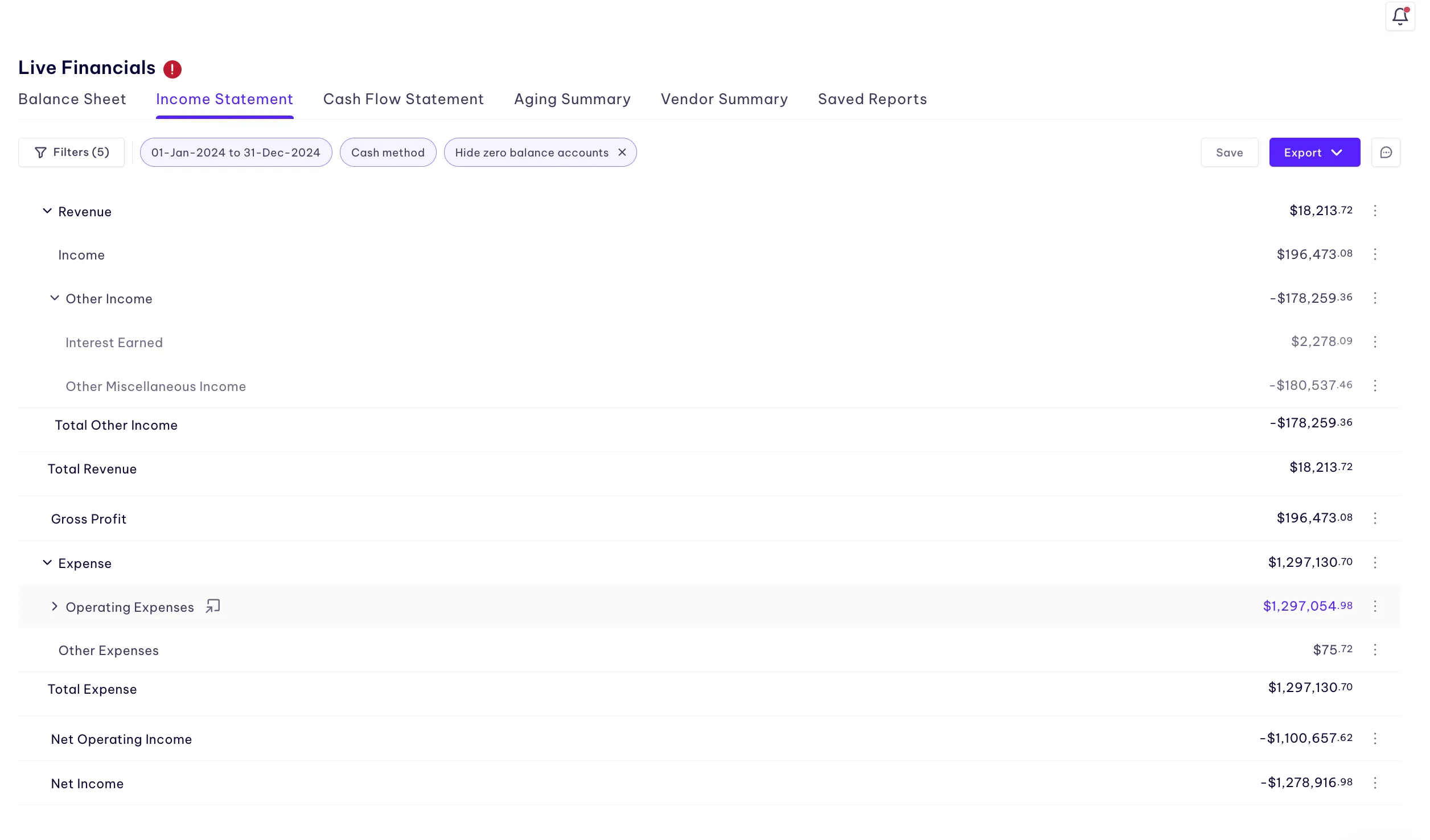Image resolution: width=1430 pixels, height=840 pixels.
Task: Open the notifications bell icon
Action: click(1400, 17)
